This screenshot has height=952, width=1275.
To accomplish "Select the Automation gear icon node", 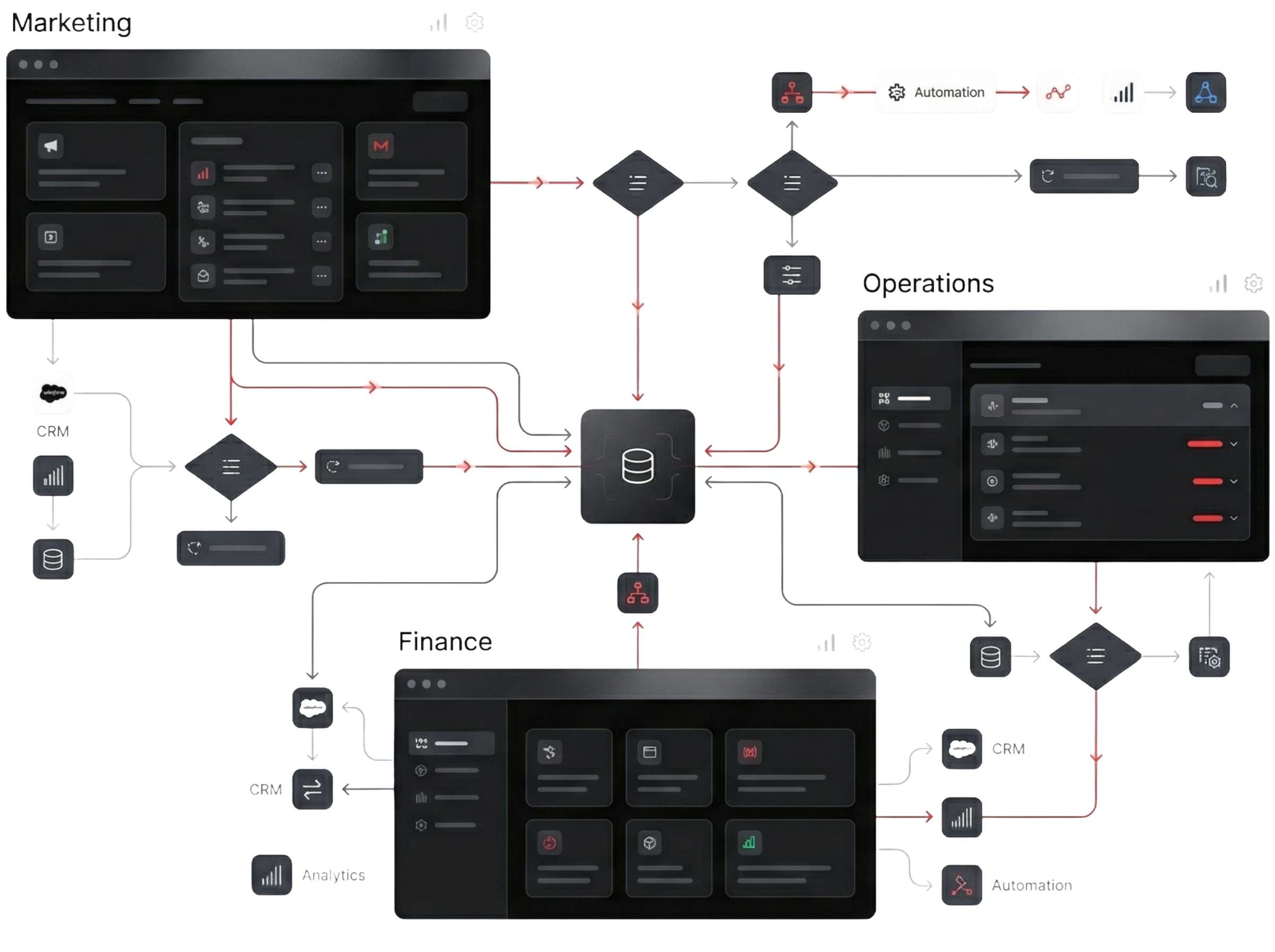I will (898, 92).
